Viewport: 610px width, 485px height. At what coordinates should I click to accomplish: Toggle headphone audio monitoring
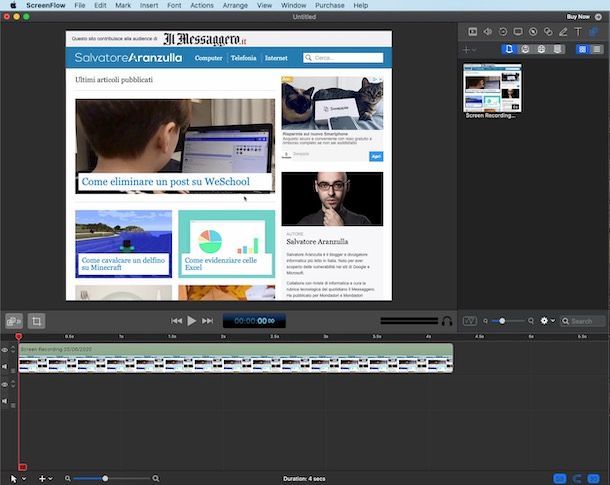click(x=447, y=321)
